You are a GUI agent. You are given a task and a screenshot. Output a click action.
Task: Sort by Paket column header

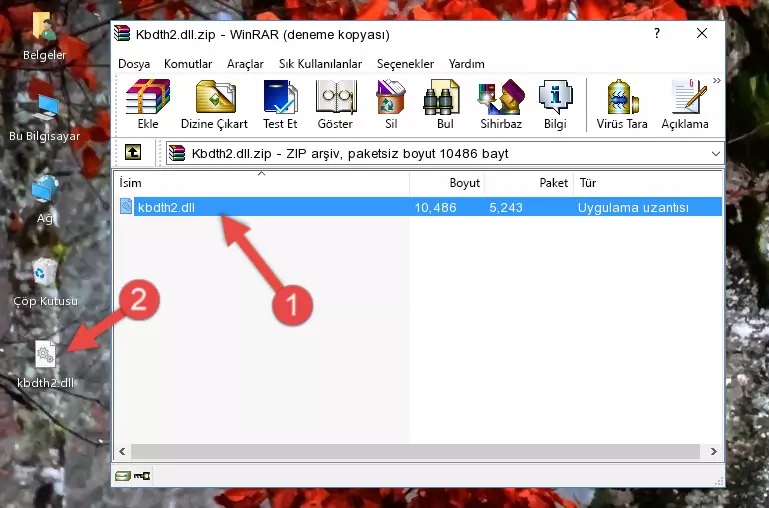click(529, 183)
